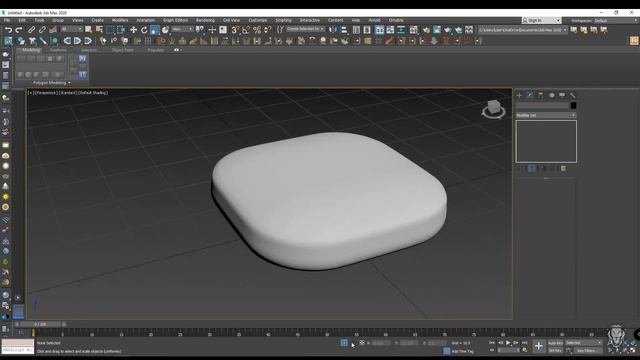Activate the Select and Uniform Scale tool

point(155,30)
